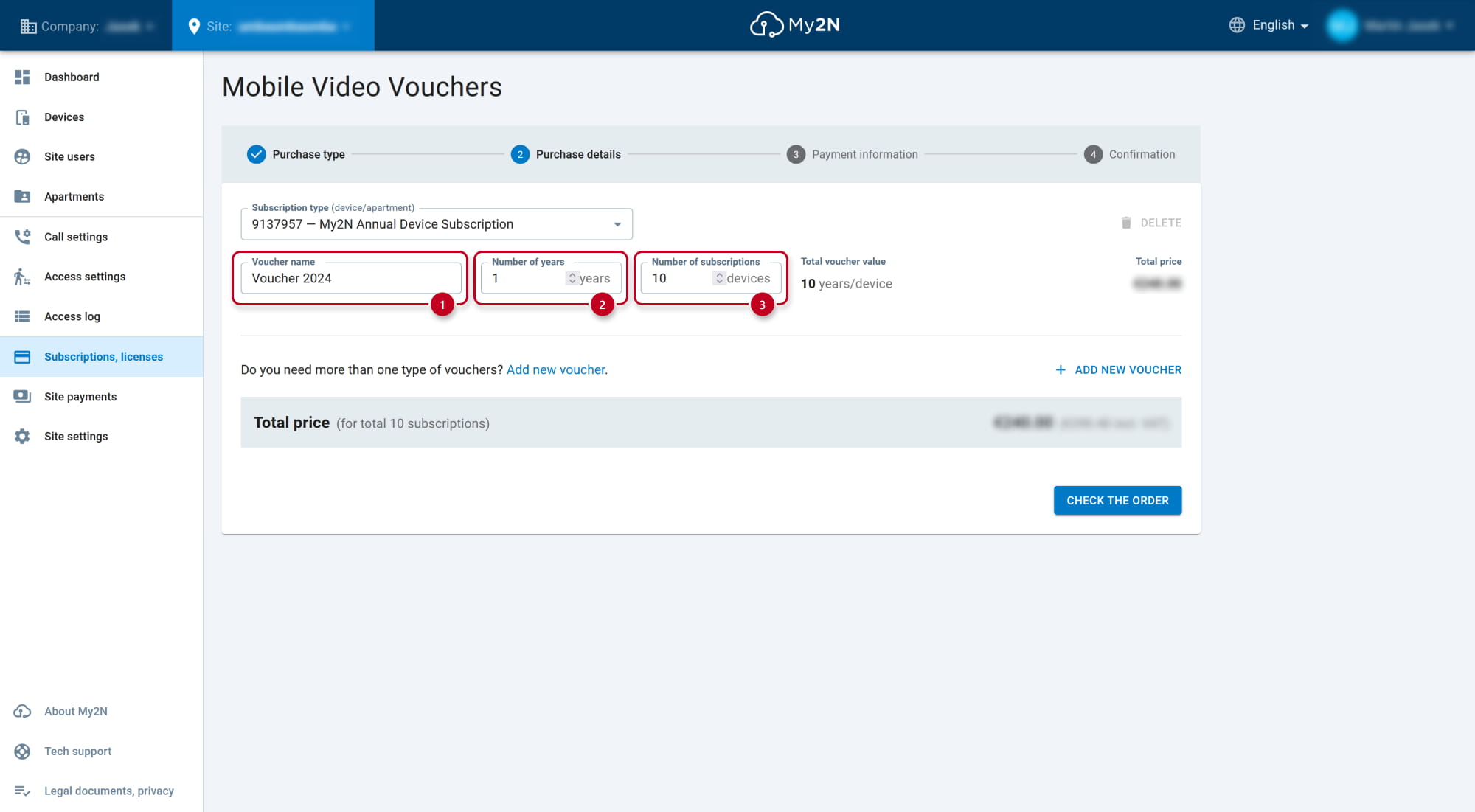This screenshot has height=812, width=1475.
Task: Click the completed Purchase type checkmark
Action: coord(256,154)
